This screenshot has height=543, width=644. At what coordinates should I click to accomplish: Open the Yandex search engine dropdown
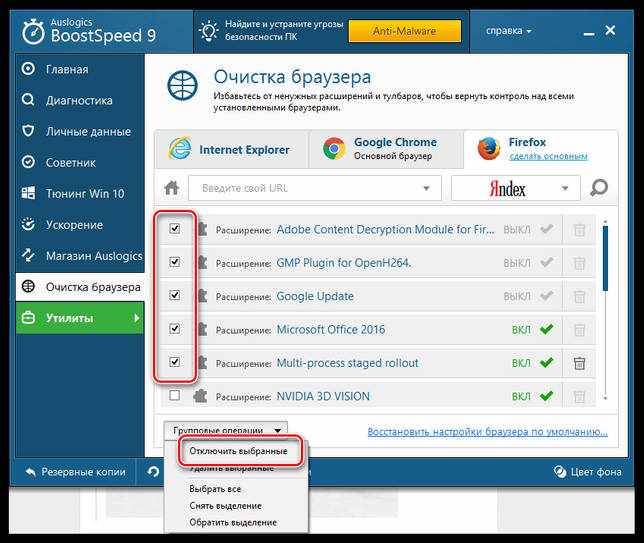(565, 188)
